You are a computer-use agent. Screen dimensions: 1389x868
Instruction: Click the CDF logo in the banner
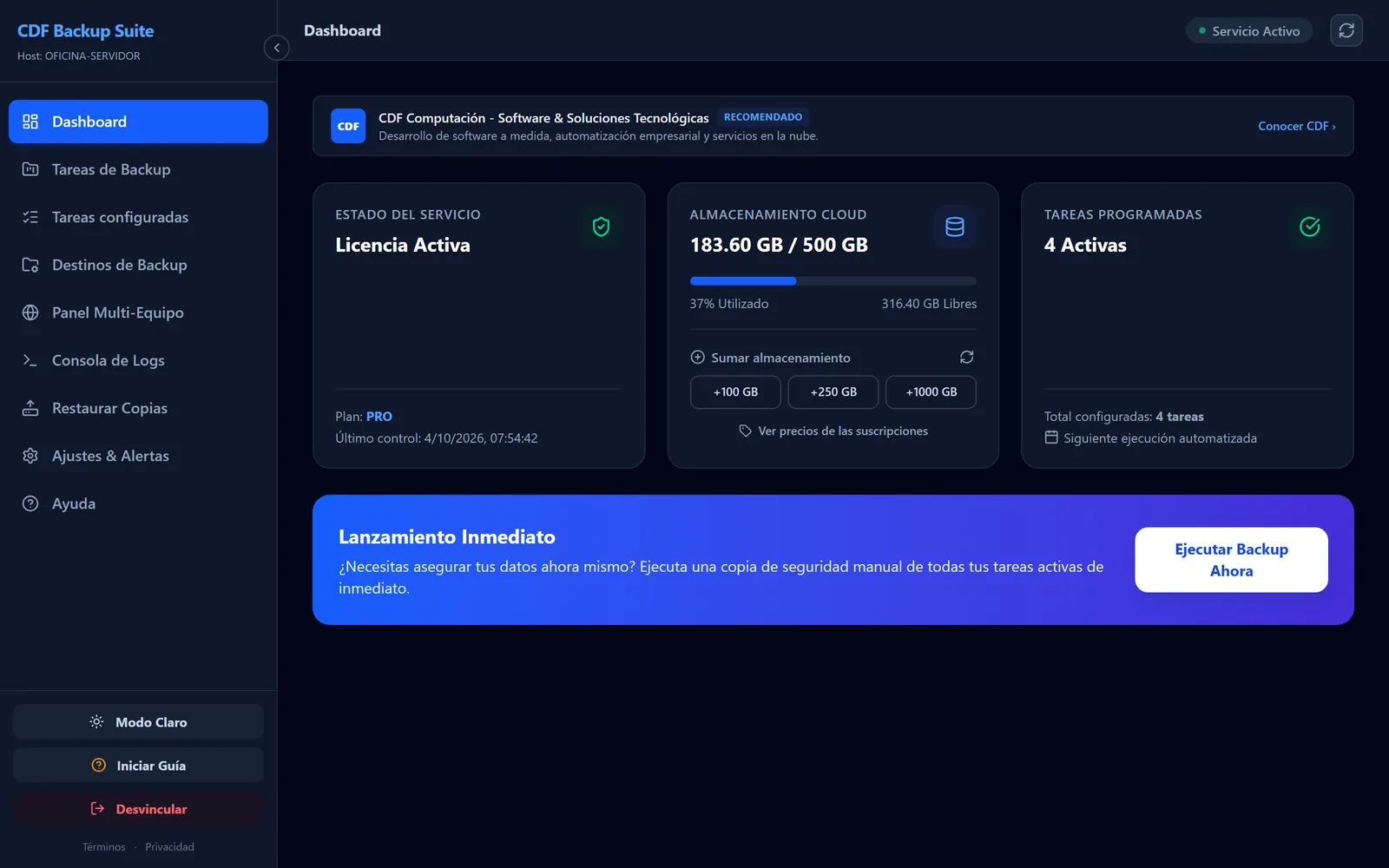pyautogui.click(x=348, y=126)
